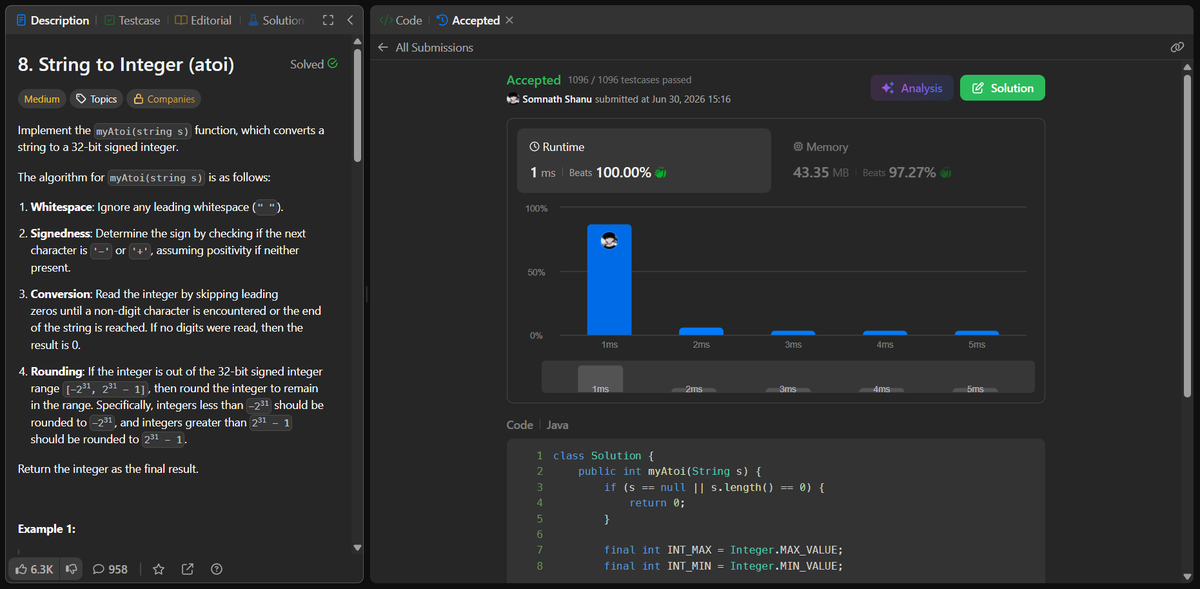Switch to the Testcase tab
Image resolution: width=1200 pixels, height=589 pixels.
click(x=130, y=20)
